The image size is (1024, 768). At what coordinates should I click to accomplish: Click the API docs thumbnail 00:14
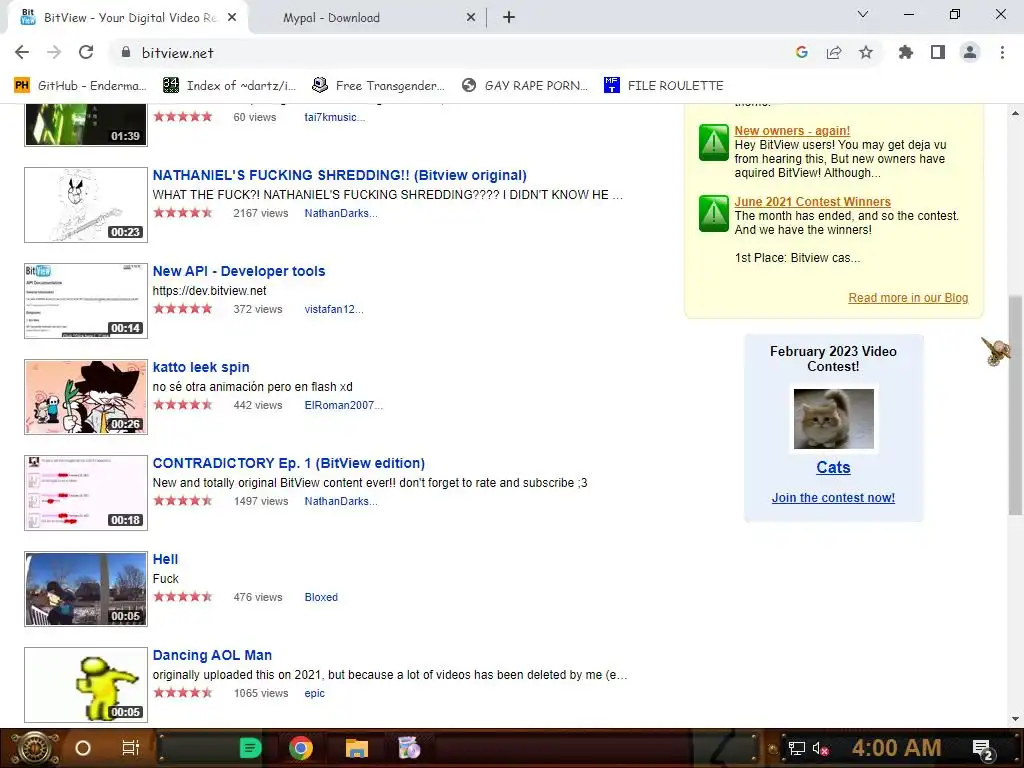click(86, 300)
